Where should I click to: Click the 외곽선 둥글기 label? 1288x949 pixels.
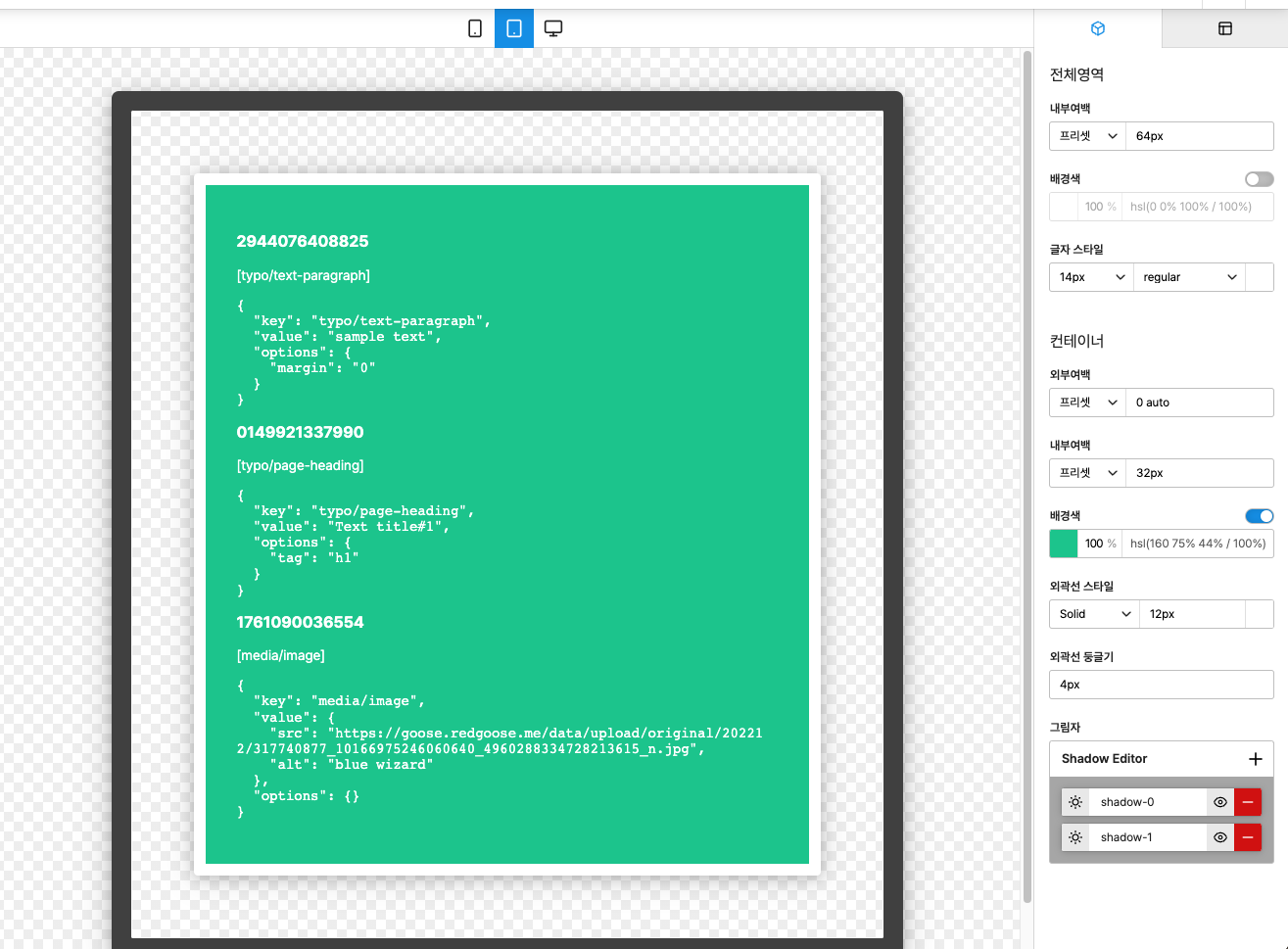coord(1081,657)
